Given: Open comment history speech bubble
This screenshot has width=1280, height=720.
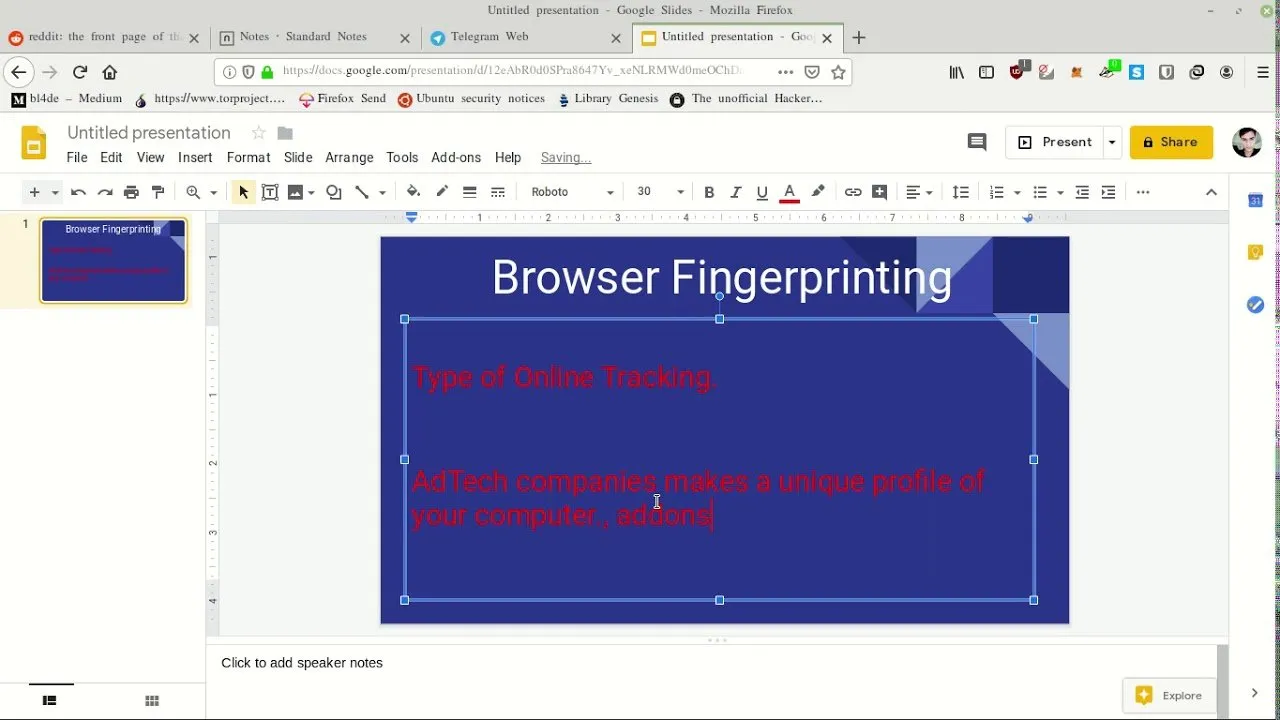Looking at the screenshot, I should tap(977, 143).
